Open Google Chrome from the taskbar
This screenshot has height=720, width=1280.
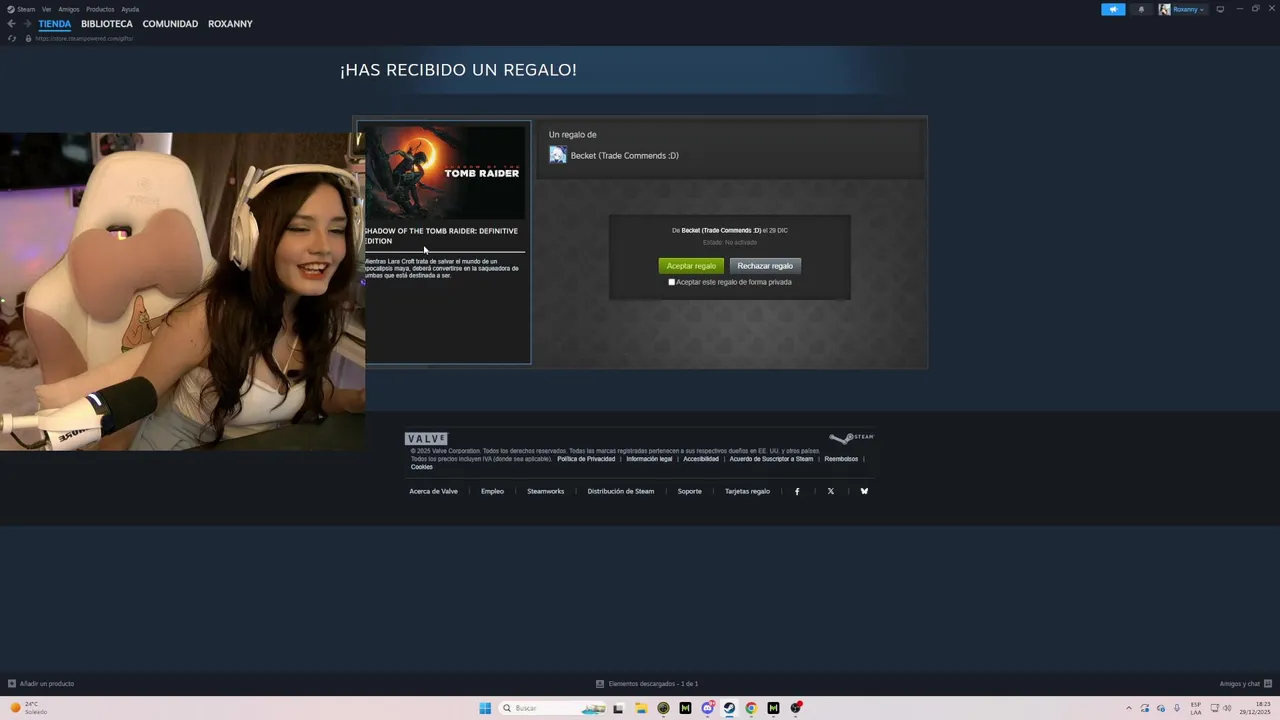tap(751, 708)
